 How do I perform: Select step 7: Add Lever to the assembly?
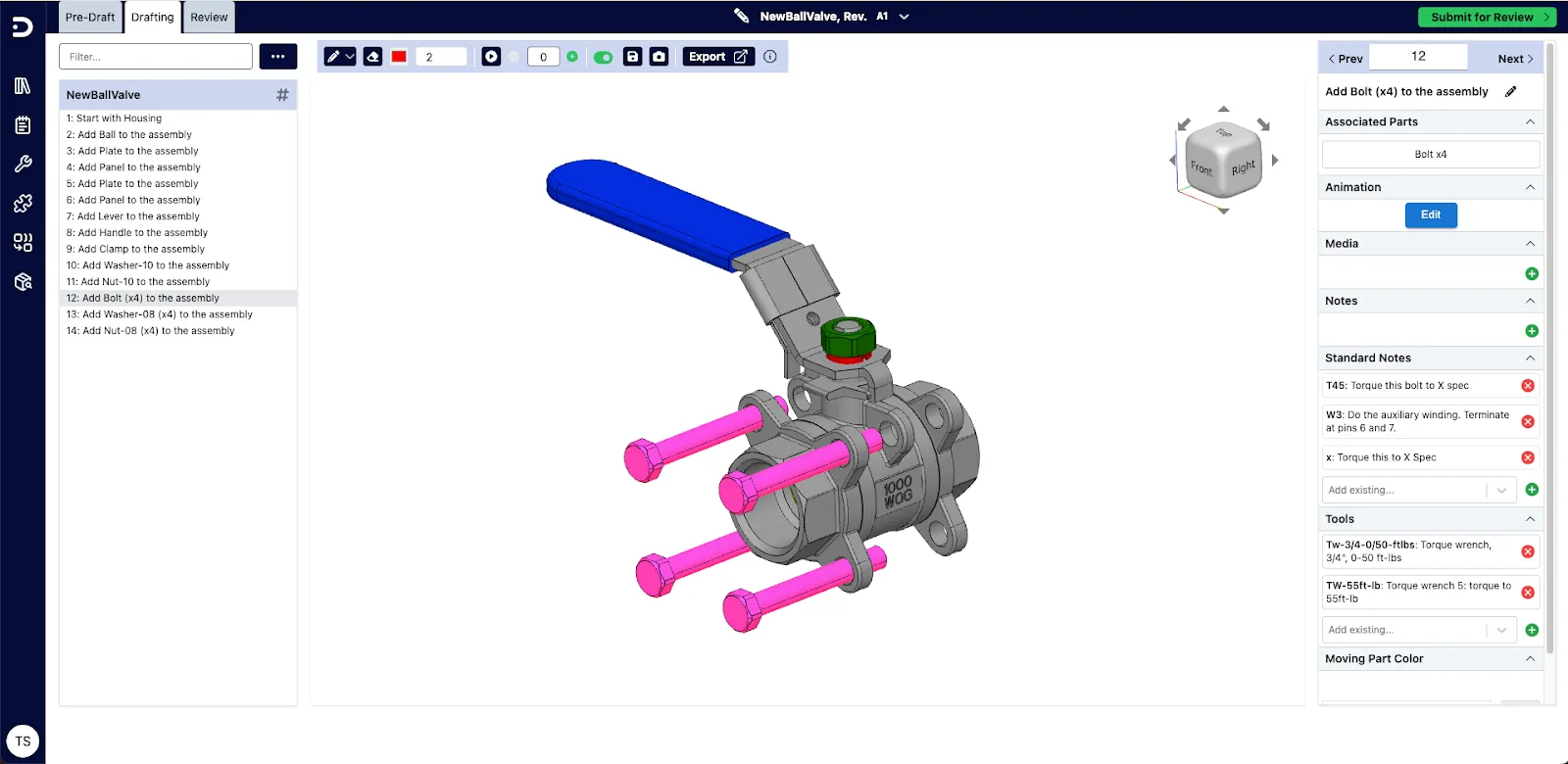pos(177,216)
